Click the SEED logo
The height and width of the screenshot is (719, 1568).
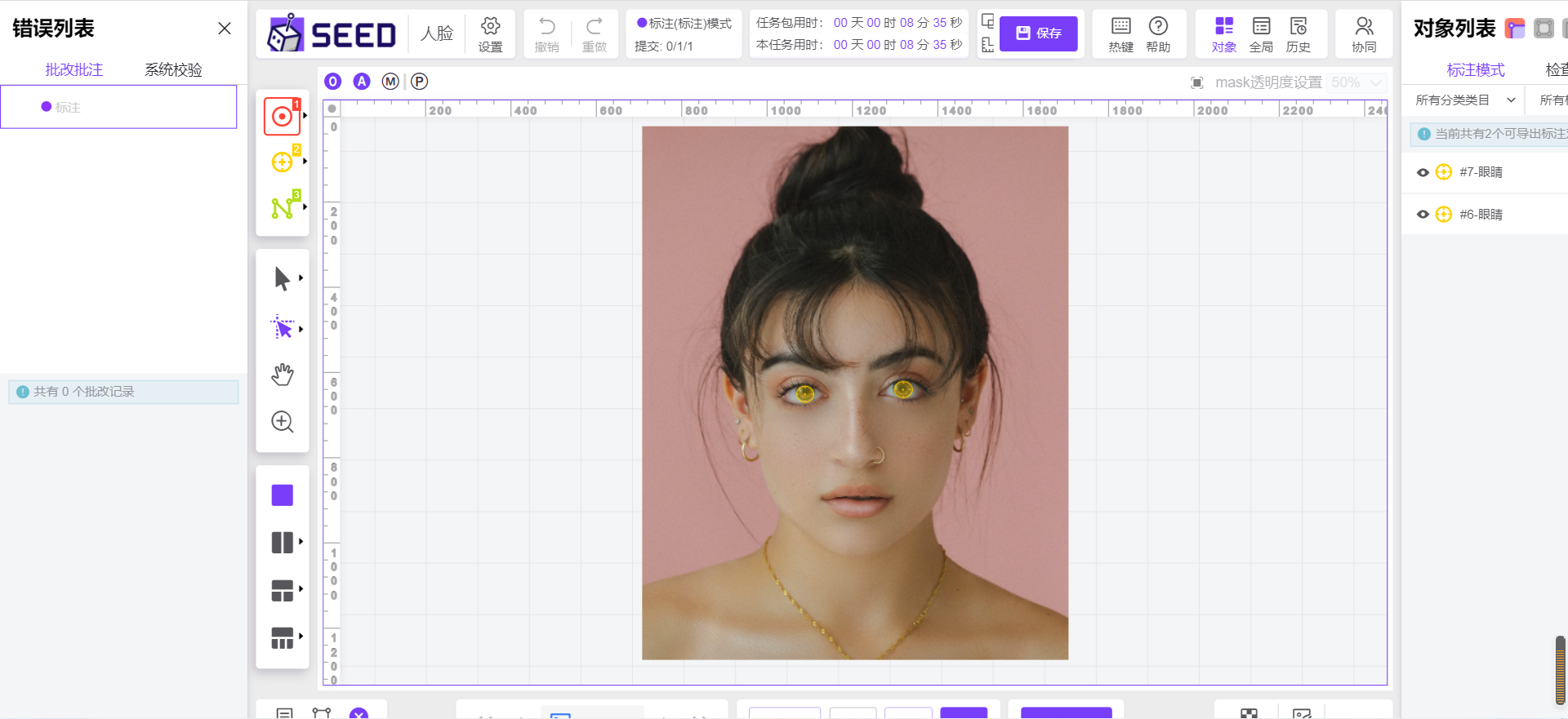click(x=332, y=33)
